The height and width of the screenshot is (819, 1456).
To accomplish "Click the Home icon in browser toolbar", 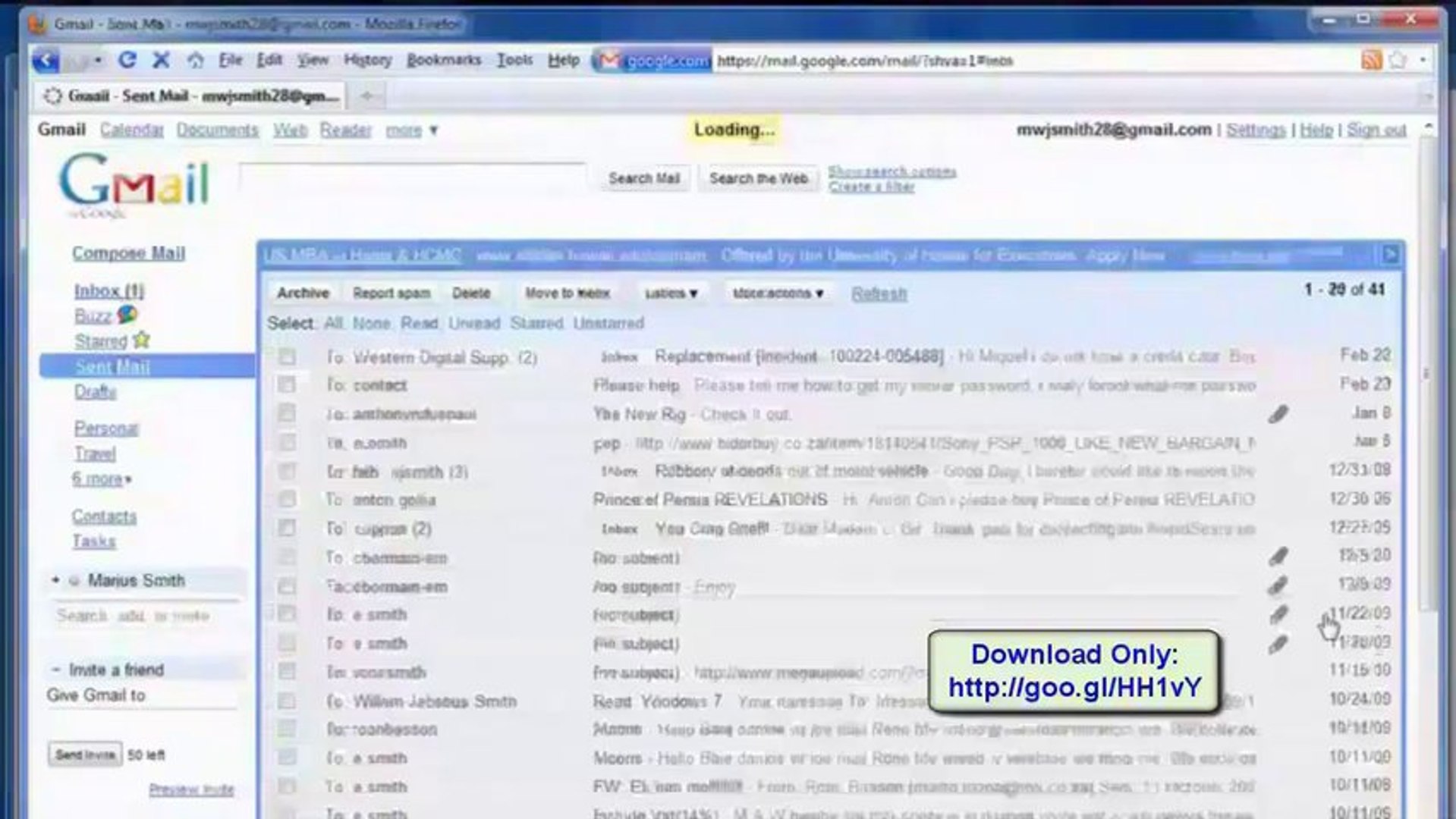I will [196, 59].
